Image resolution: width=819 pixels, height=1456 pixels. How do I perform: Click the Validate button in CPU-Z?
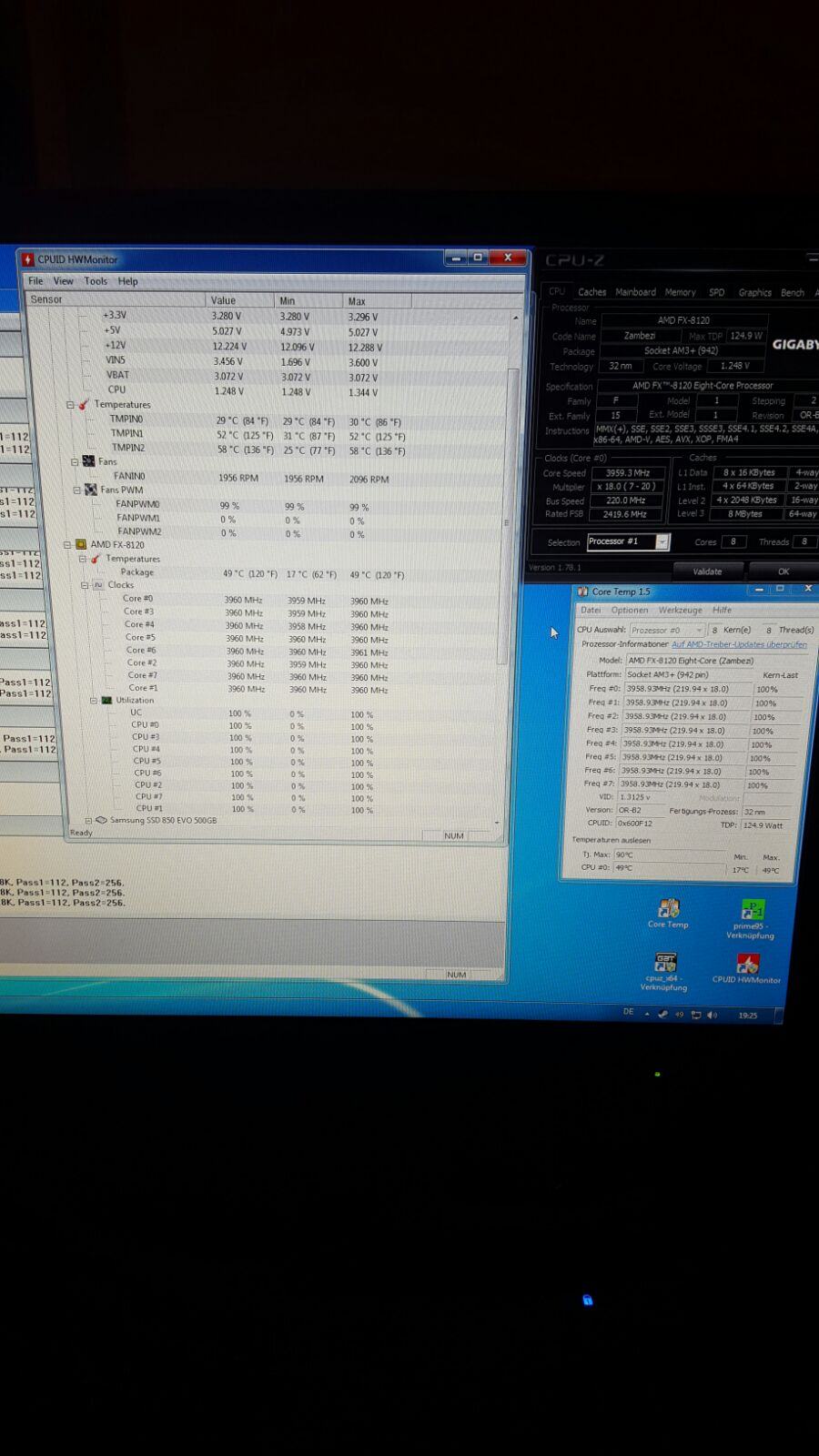(x=707, y=571)
